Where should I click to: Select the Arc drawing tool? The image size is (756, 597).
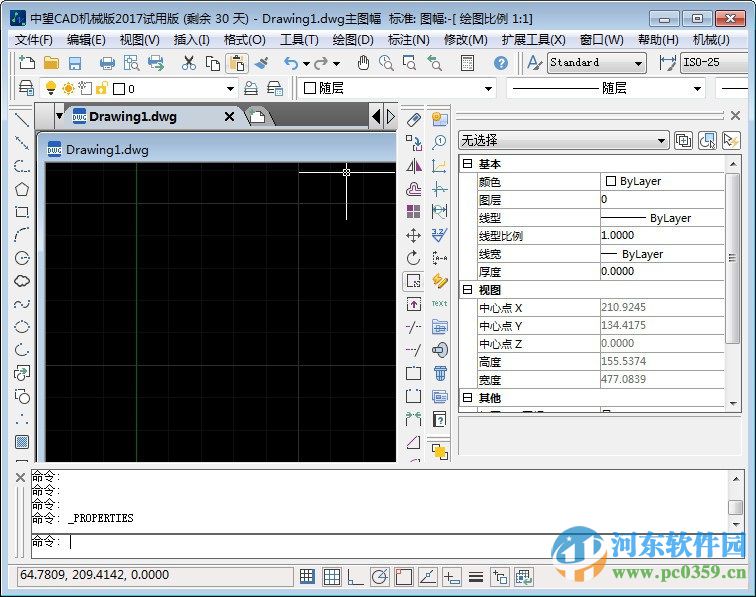[22, 235]
